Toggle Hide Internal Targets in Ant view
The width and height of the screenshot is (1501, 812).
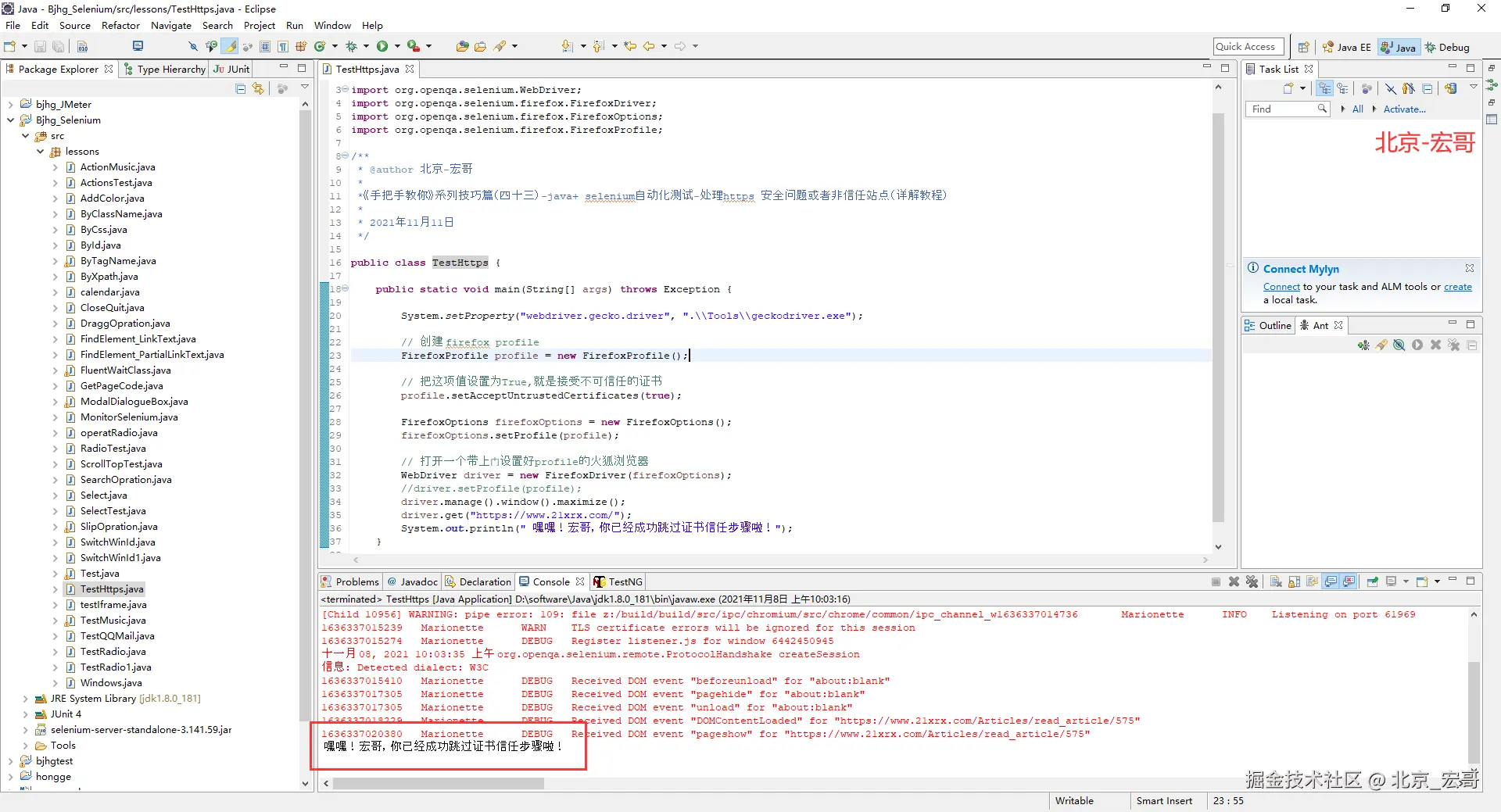click(1399, 345)
